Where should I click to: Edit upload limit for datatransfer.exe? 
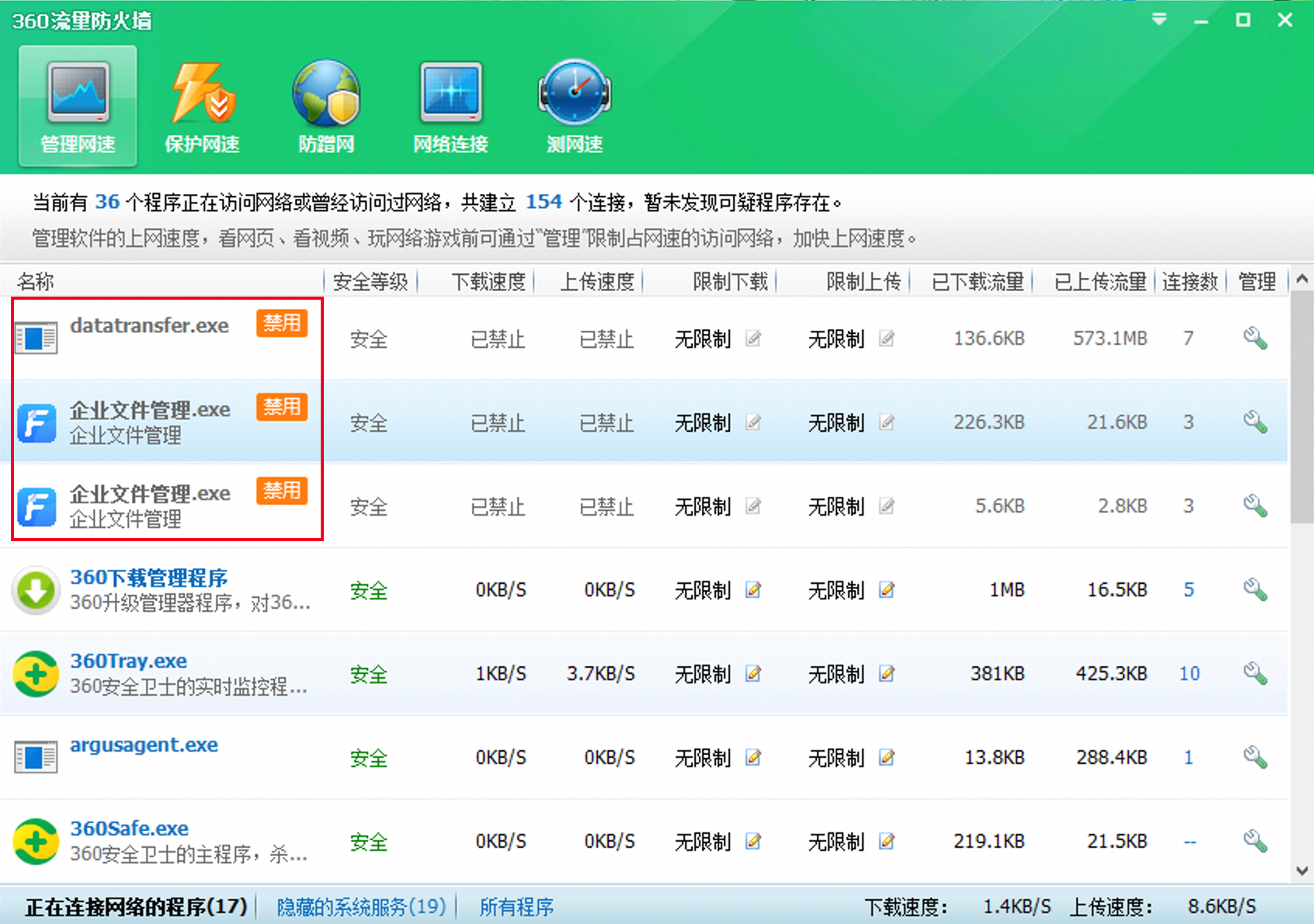click(887, 339)
